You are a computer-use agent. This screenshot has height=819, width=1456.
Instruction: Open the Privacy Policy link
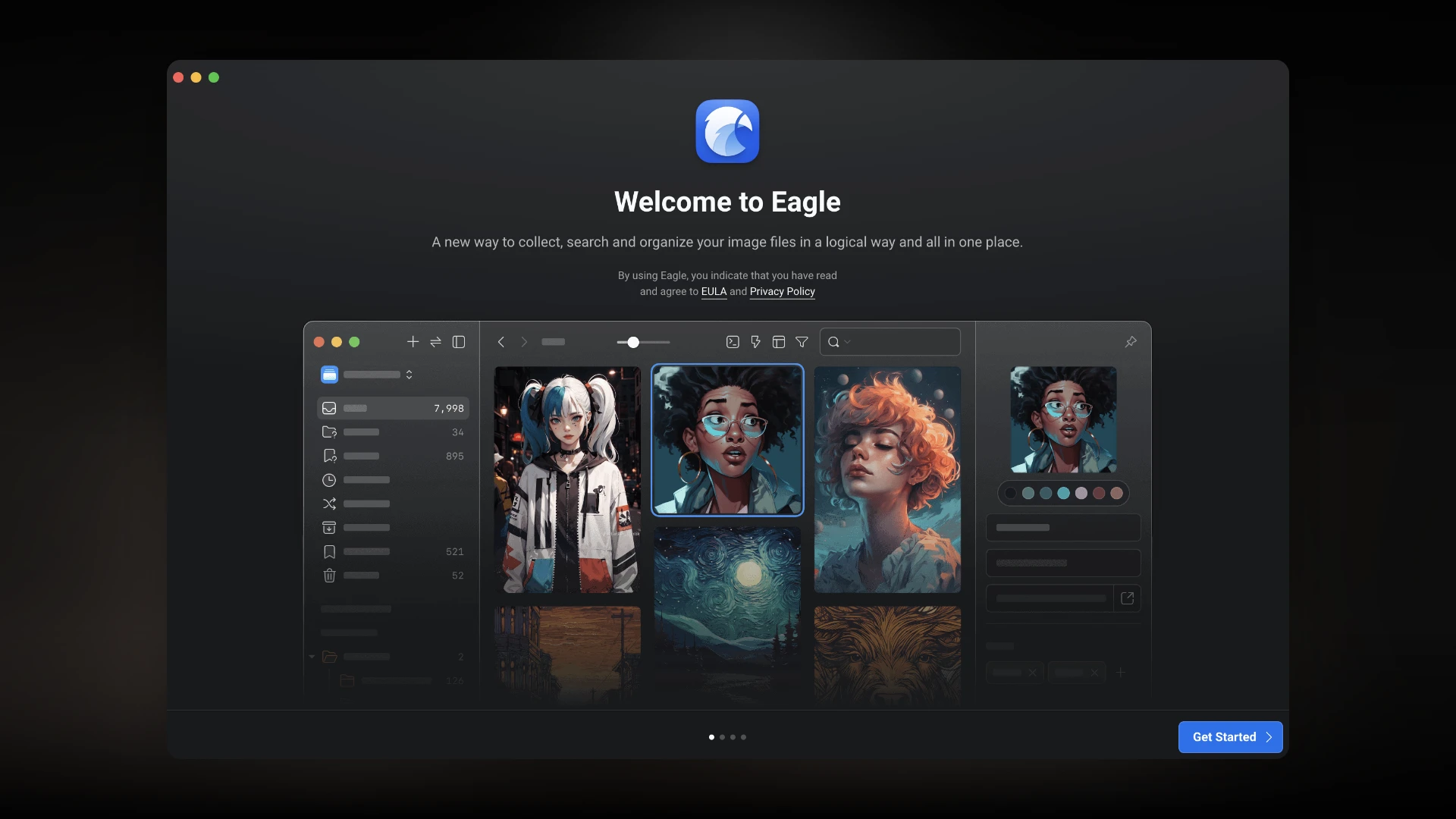[782, 292]
